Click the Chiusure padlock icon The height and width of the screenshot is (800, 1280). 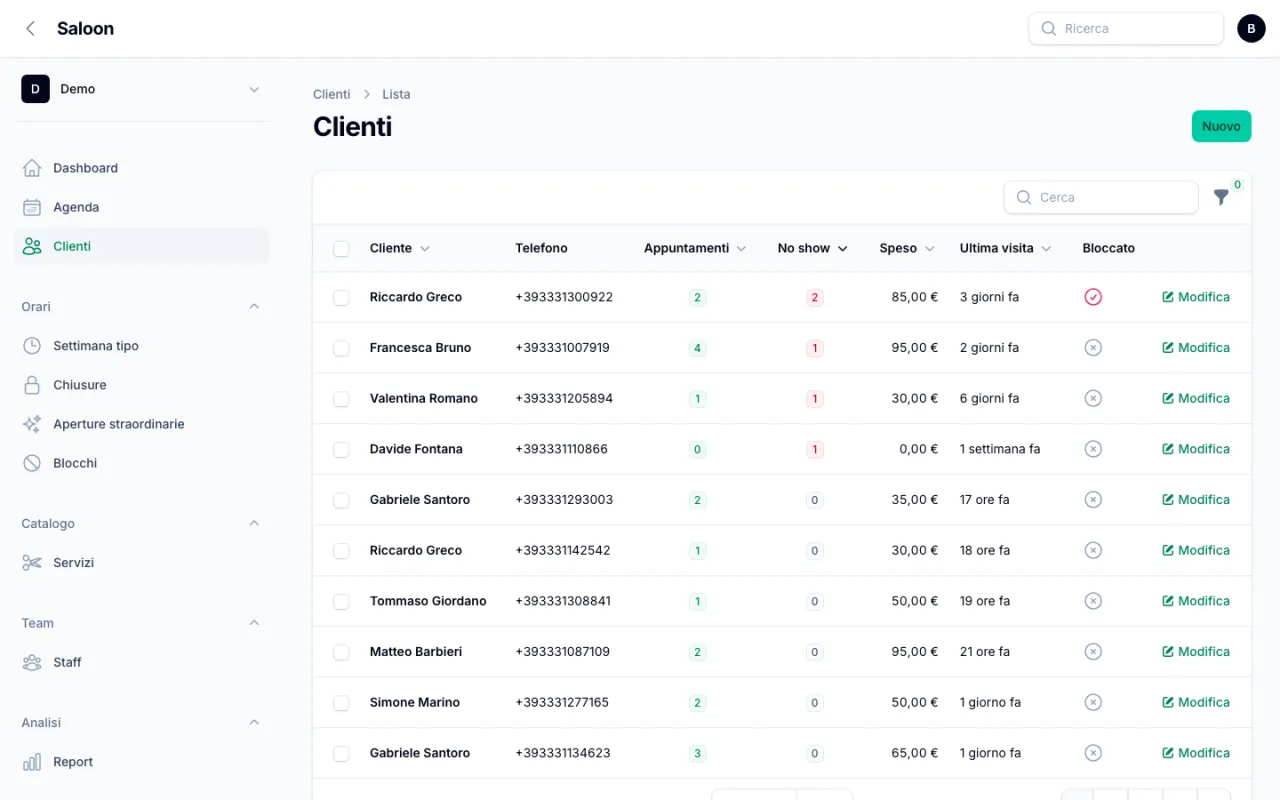coord(32,385)
